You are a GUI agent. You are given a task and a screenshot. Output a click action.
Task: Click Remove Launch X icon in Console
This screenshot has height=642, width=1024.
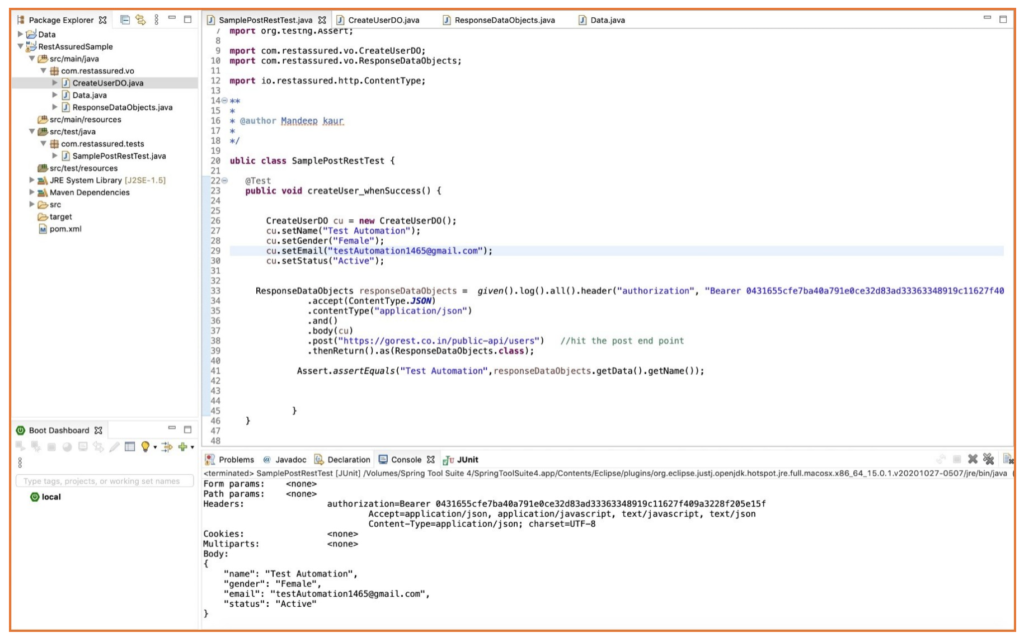(972, 459)
